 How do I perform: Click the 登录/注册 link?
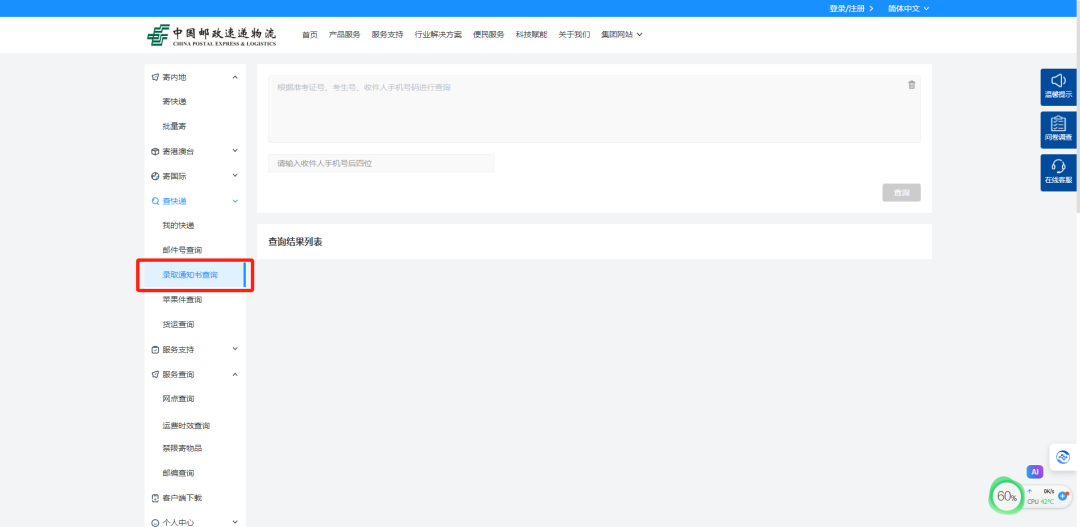[x=851, y=8]
